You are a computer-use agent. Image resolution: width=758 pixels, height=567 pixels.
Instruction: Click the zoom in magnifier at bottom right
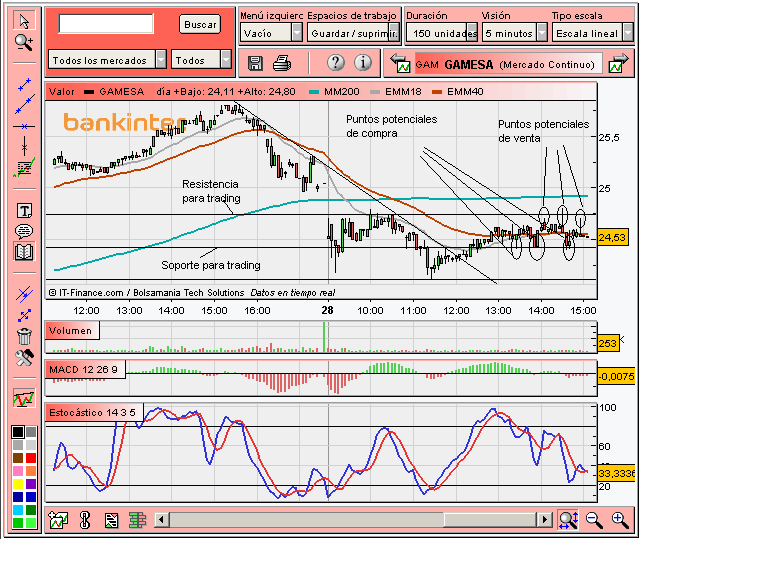(x=620, y=520)
